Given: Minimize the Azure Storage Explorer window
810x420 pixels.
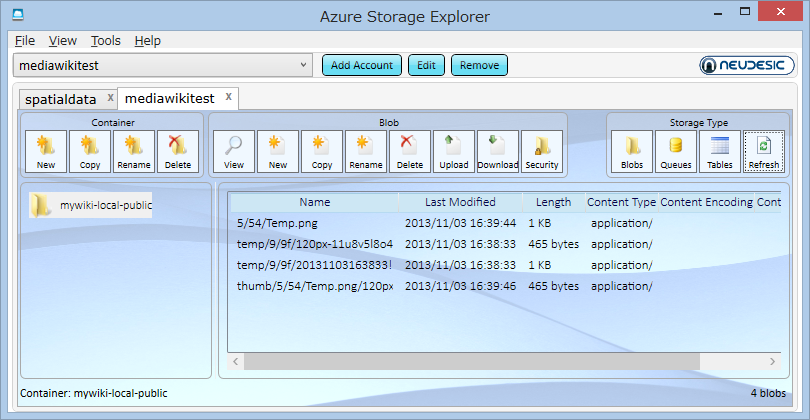Looking at the screenshot, I should 718,12.
